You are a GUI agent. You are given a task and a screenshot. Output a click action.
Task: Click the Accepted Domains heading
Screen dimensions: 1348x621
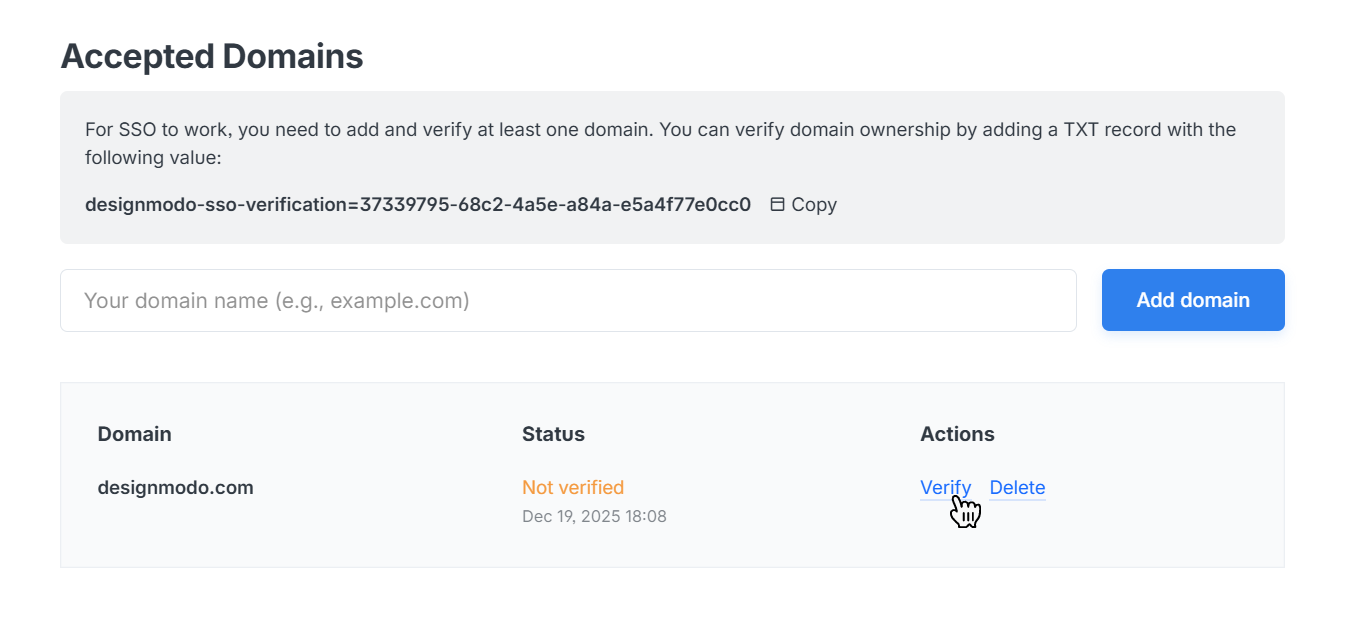(x=212, y=56)
